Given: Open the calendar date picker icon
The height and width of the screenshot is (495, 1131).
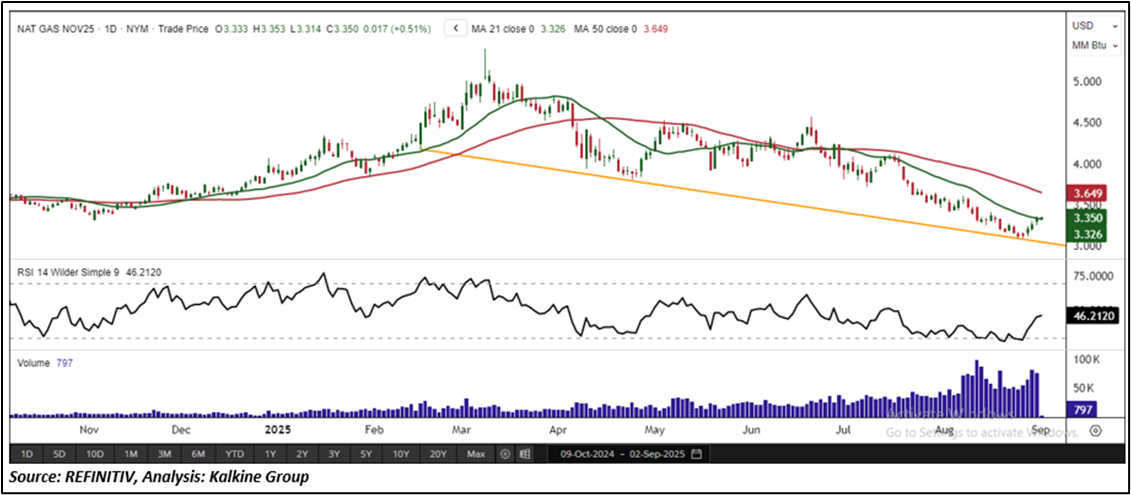Looking at the screenshot, I should 696,455.
